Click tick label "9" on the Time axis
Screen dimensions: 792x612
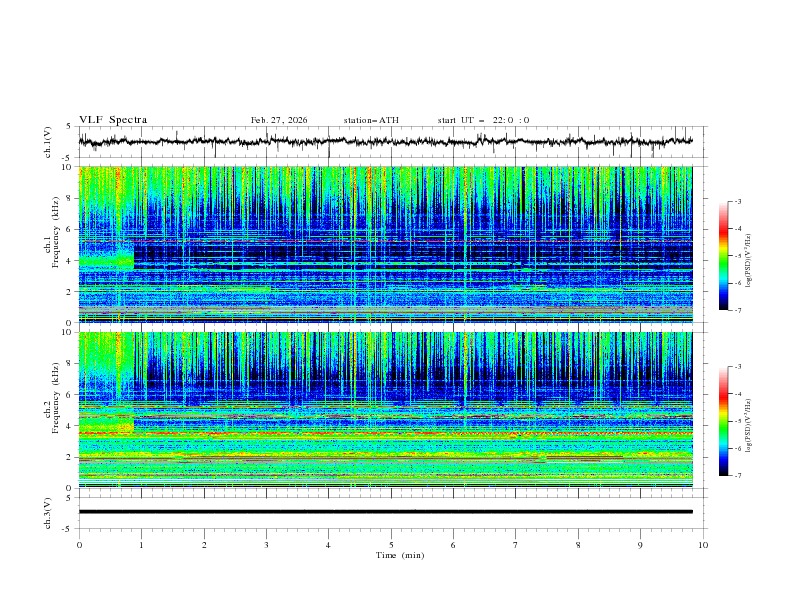(x=640, y=545)
